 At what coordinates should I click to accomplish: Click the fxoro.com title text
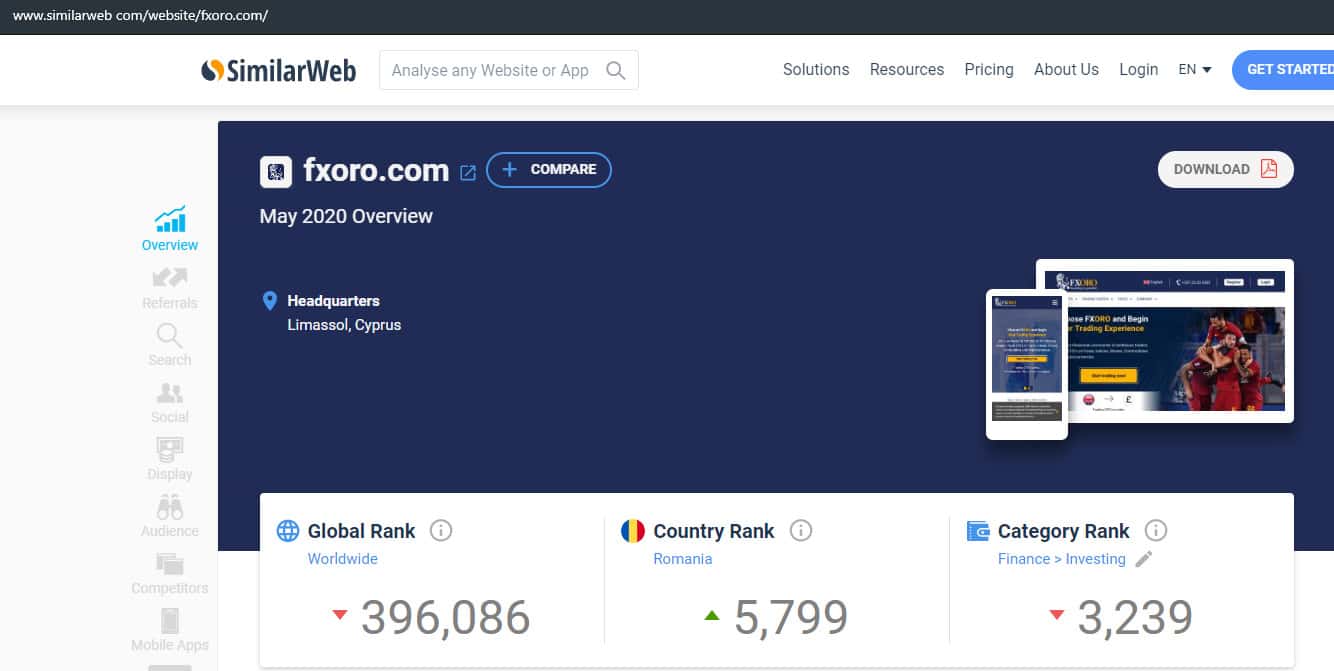click(376, 170)
